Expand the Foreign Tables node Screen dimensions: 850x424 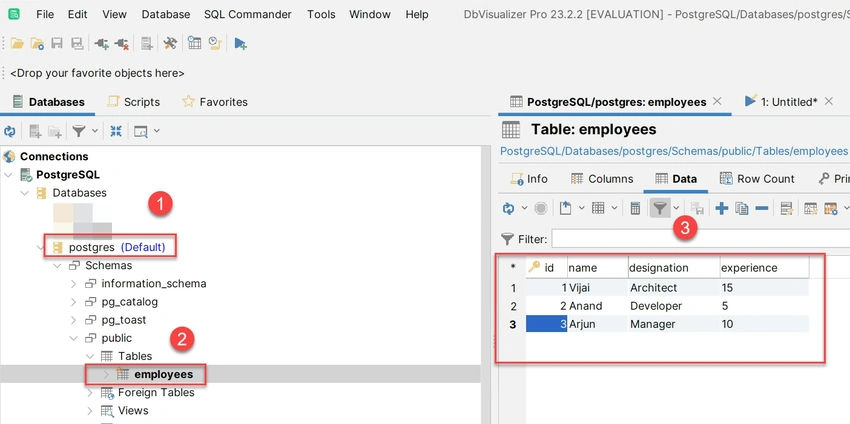point(90,393)
